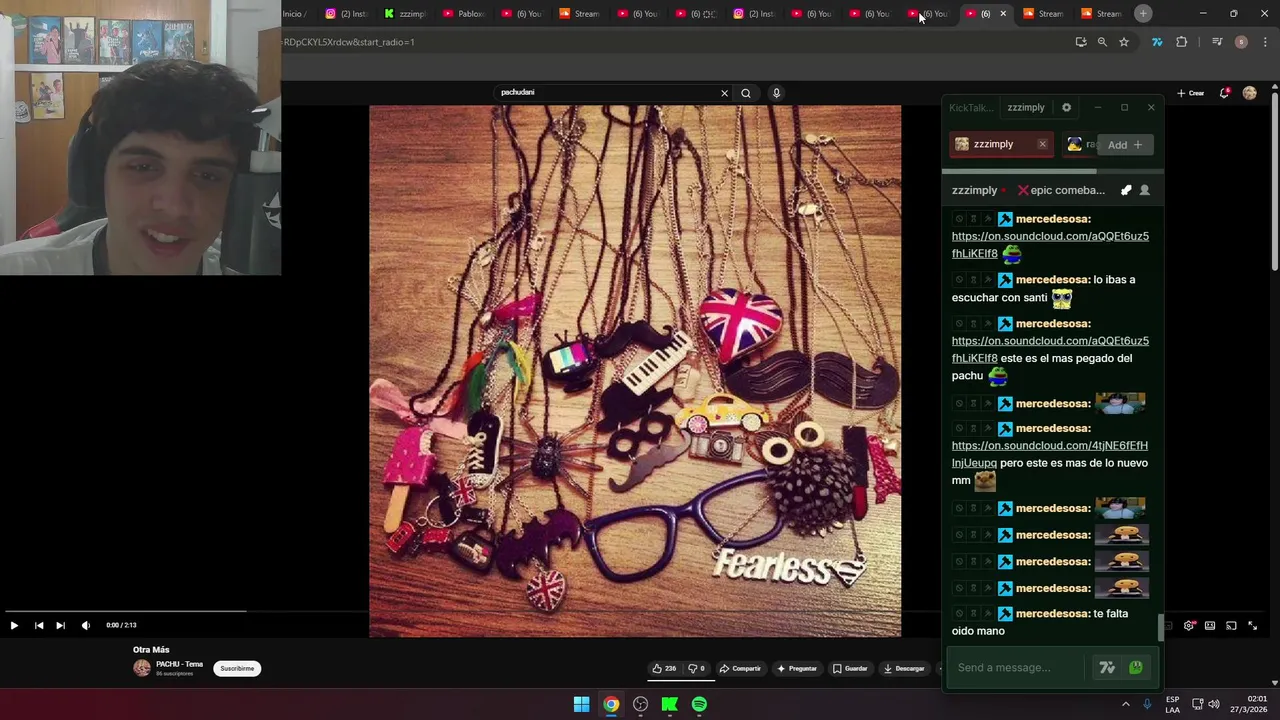Show hidden system tray icons
Screen dimensions: 1280x720
click(x=1125, y=704)
